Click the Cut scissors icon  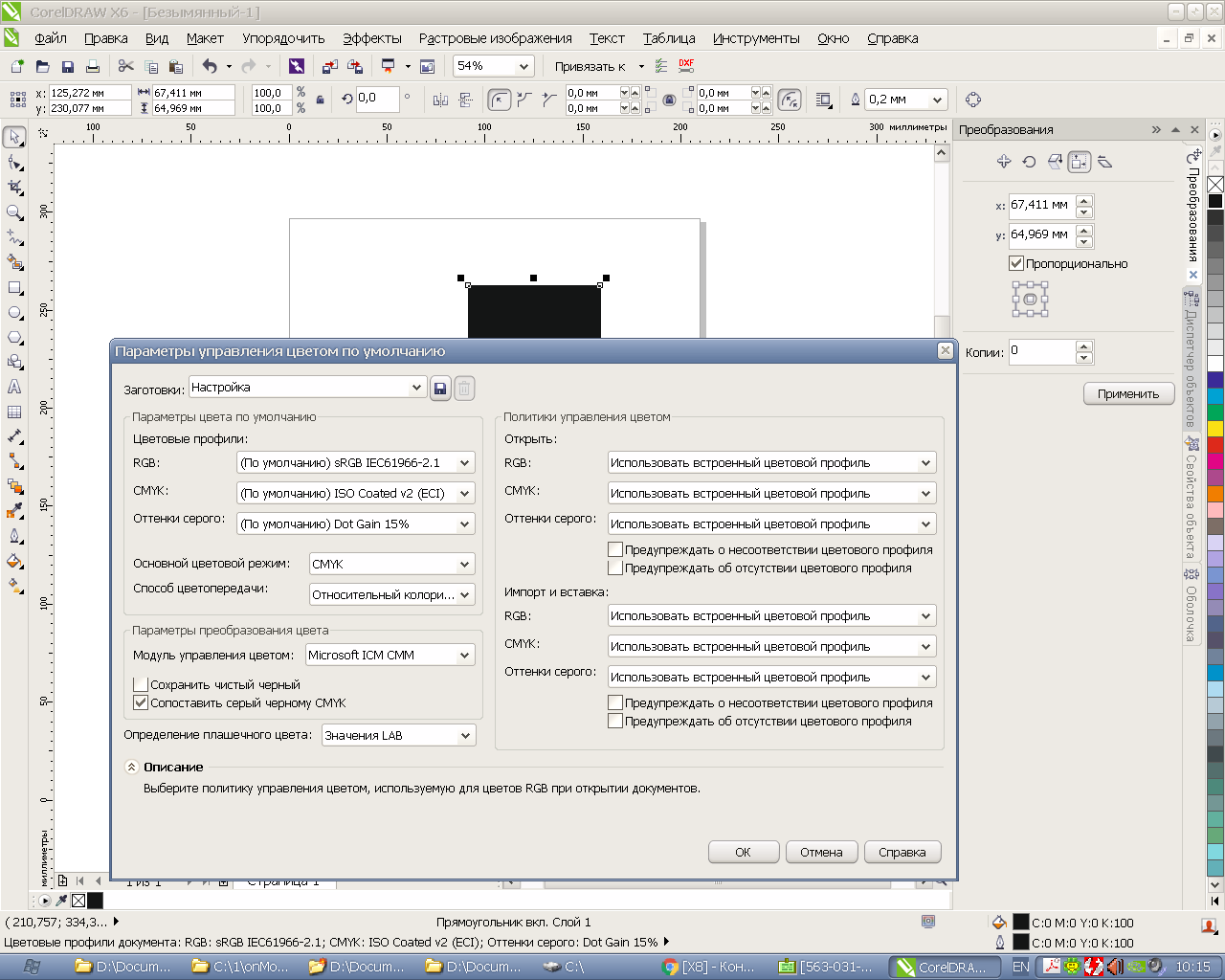pyautogui.click(x=125, y=66)
